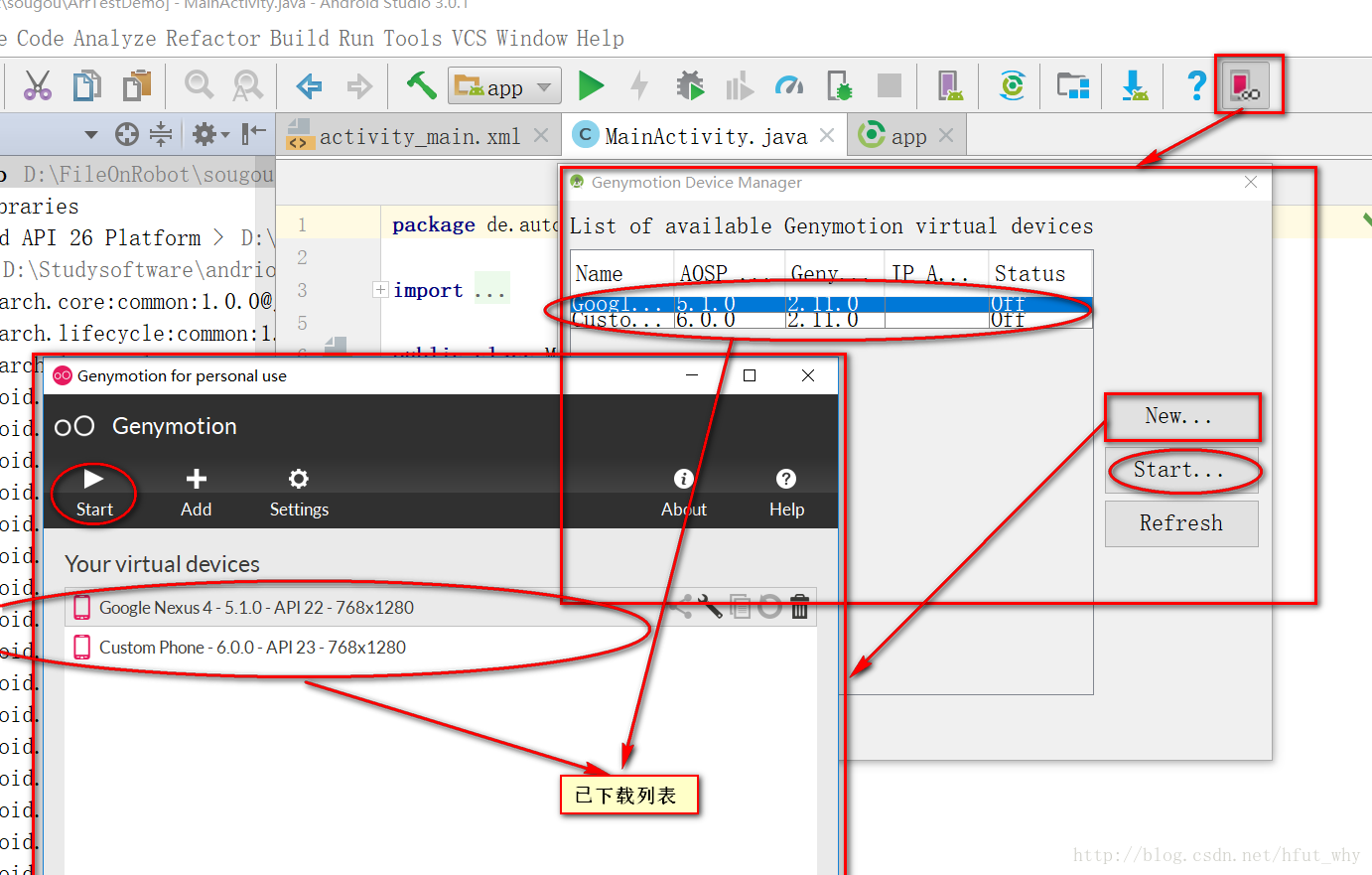
Task: Click the Run with Coverage icon
Action: (740, 85)
